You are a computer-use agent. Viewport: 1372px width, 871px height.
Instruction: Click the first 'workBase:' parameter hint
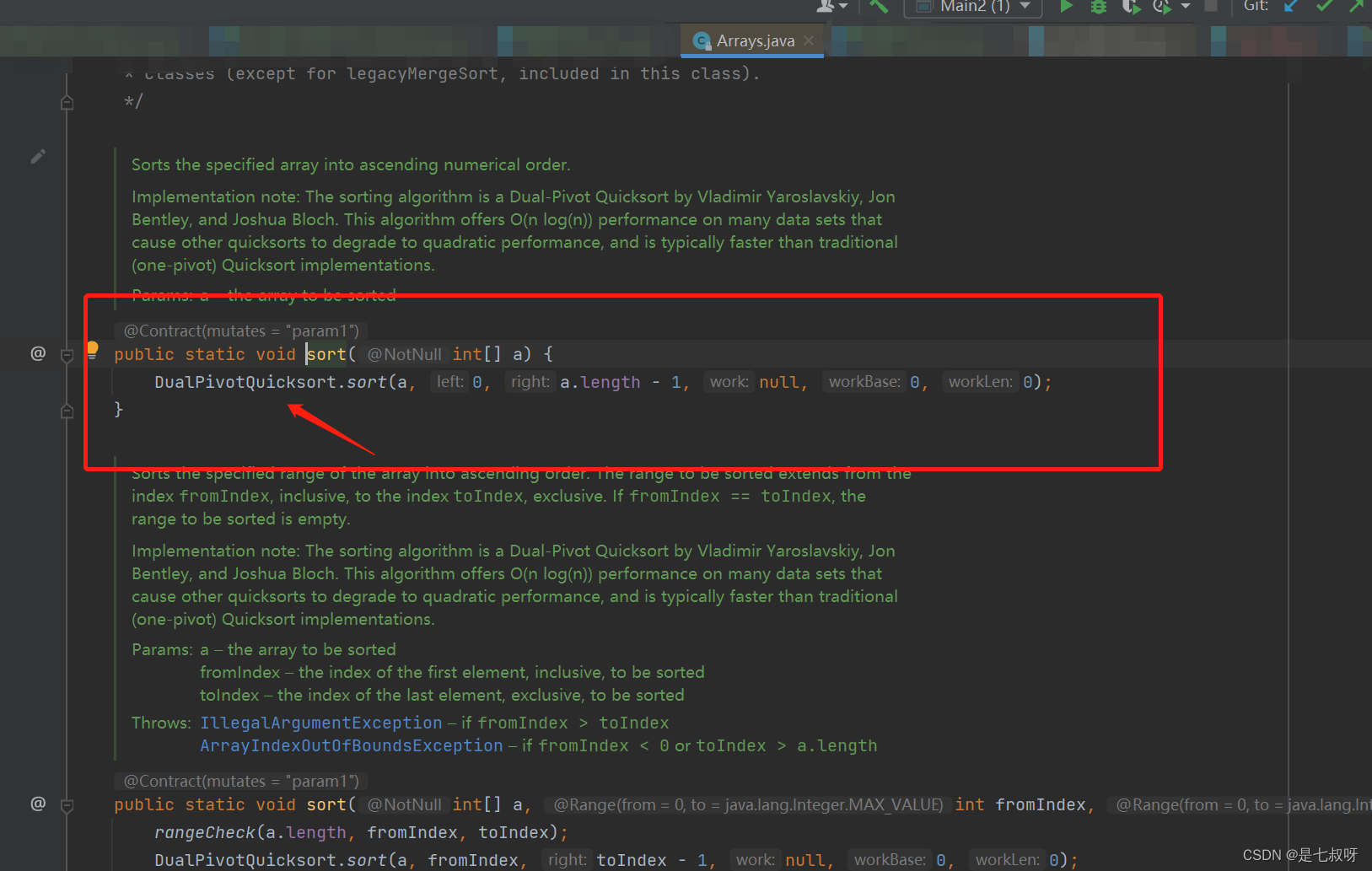pos(864,382)
